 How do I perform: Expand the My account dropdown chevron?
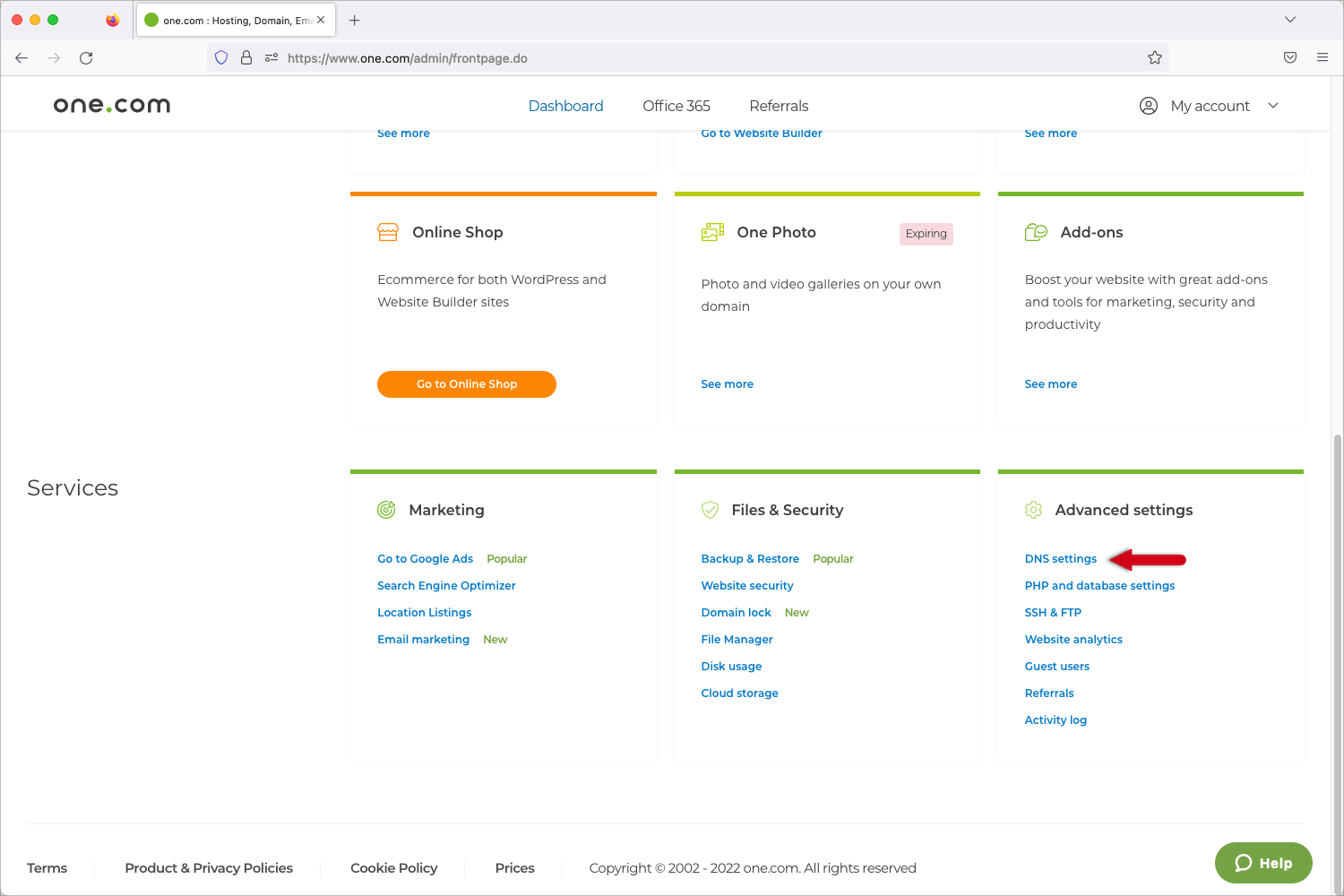coord(1273,106)
